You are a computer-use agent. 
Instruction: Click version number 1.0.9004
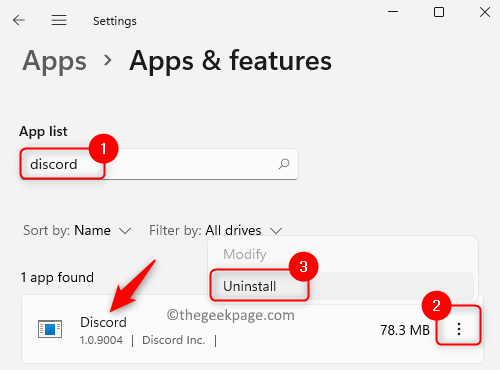[101, 340]
